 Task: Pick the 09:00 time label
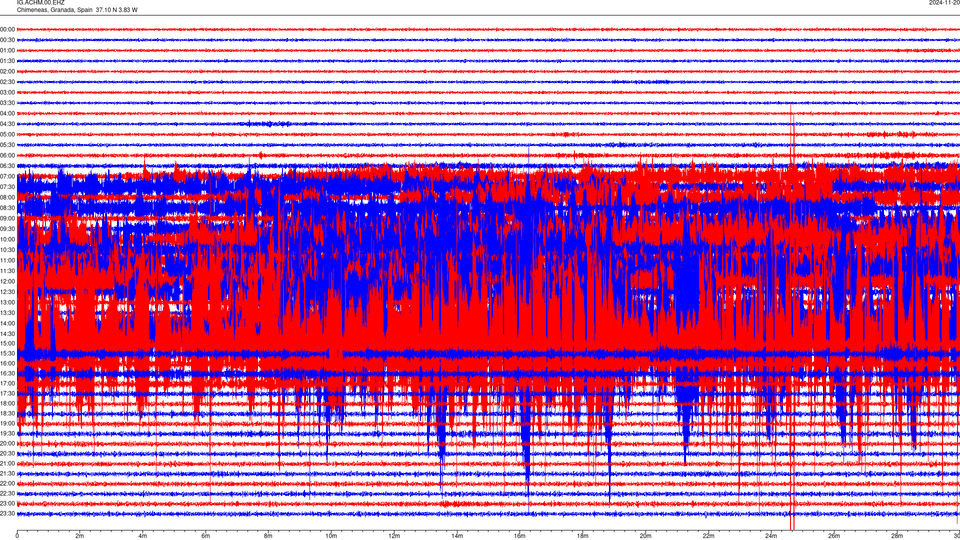pos(7,219)
